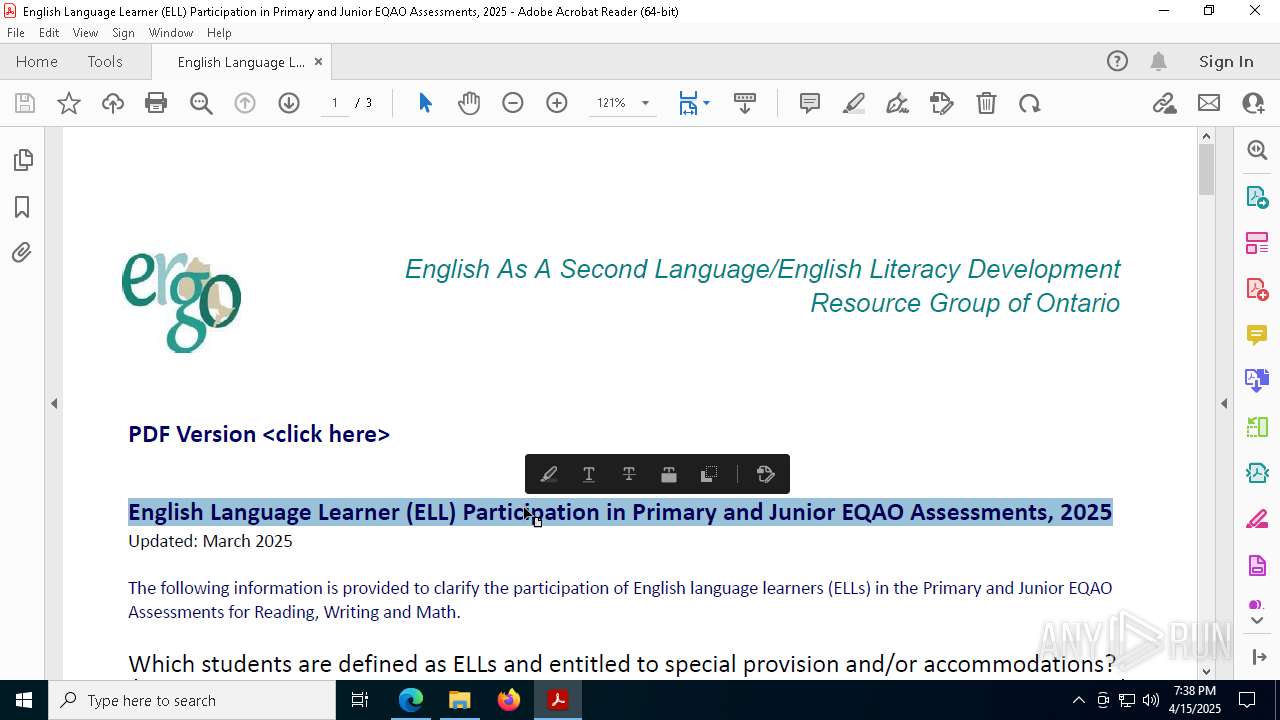Follow the PDF Version <click here> link
This screenshot has width=1280, height=720.
259,434
